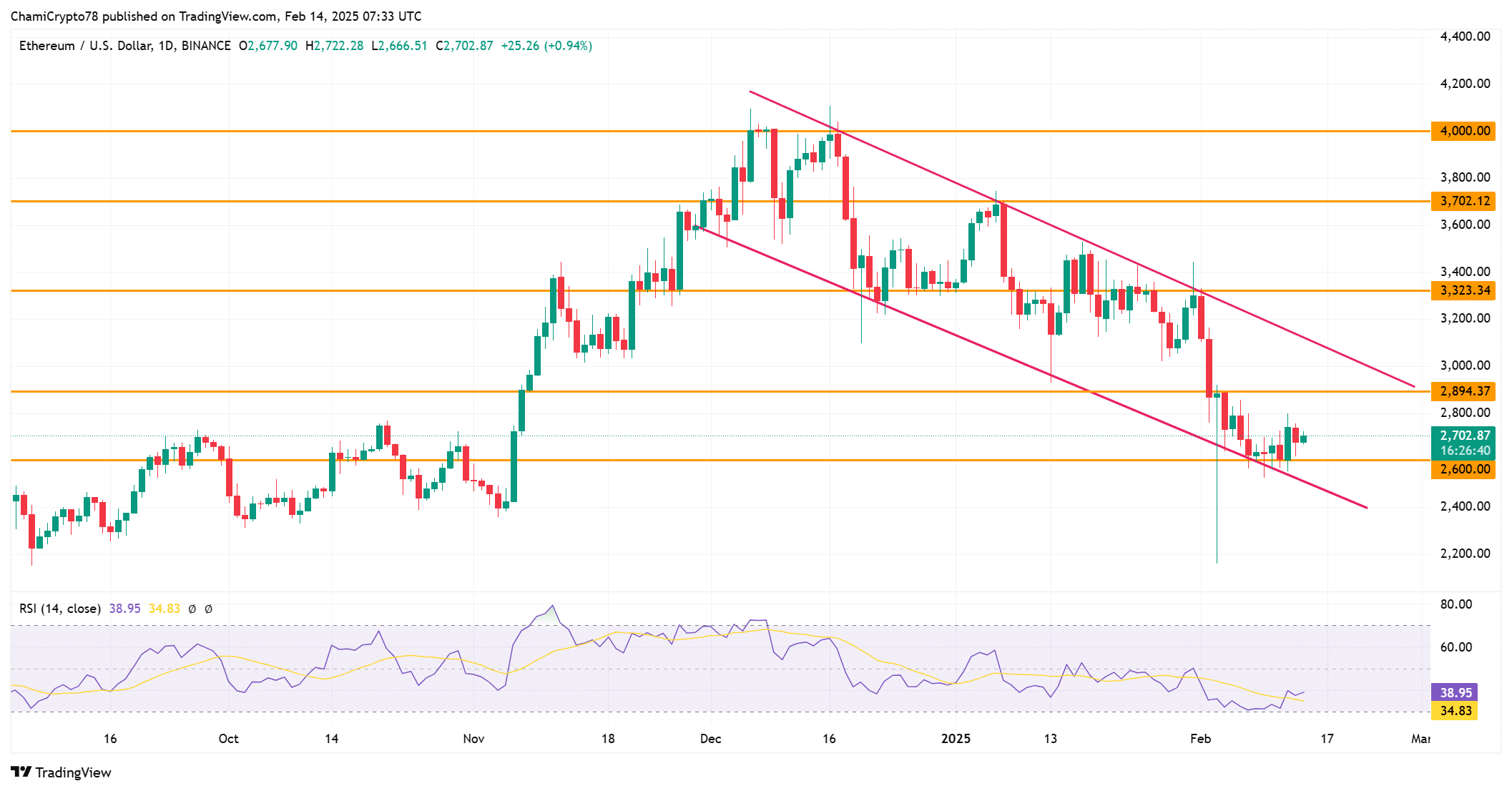The image size is (1512, 791).
Task: Click the orange 3,702.12 price label
Action: click(1463, 201)
